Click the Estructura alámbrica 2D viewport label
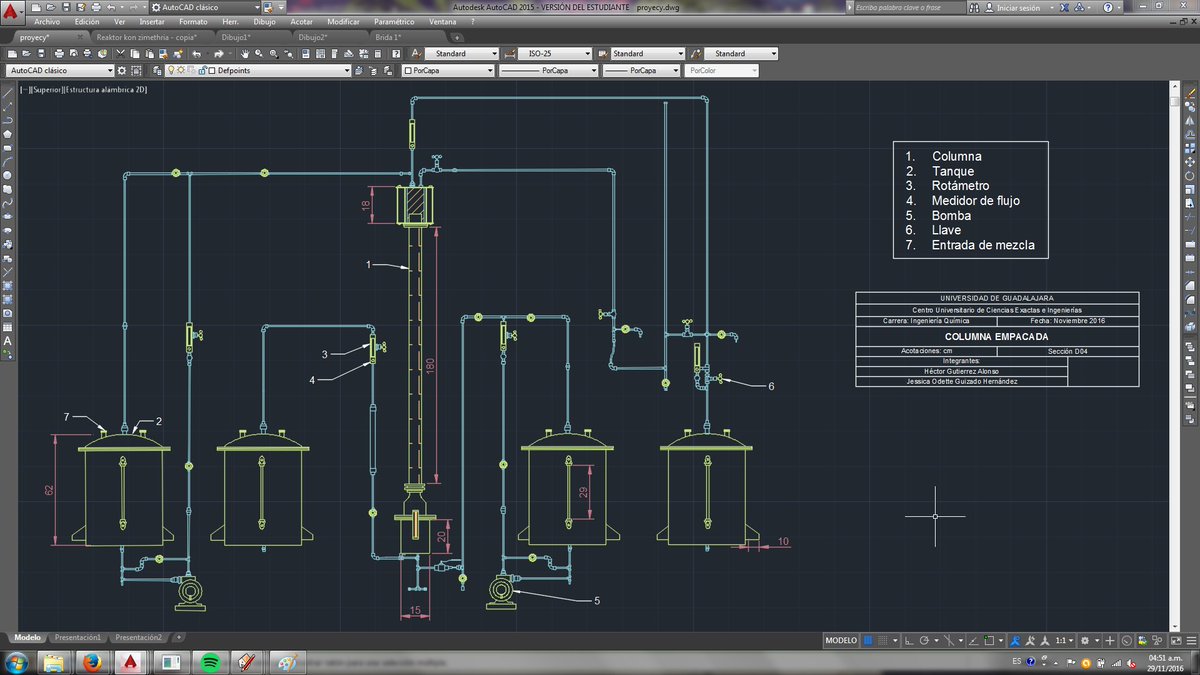The height and width of the screenshot is (675, 1200). (105, 89)
